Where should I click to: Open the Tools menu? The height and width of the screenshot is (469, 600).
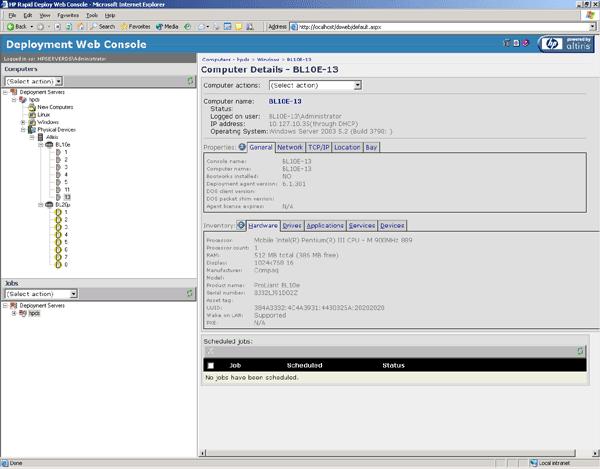tap(92, 15)
